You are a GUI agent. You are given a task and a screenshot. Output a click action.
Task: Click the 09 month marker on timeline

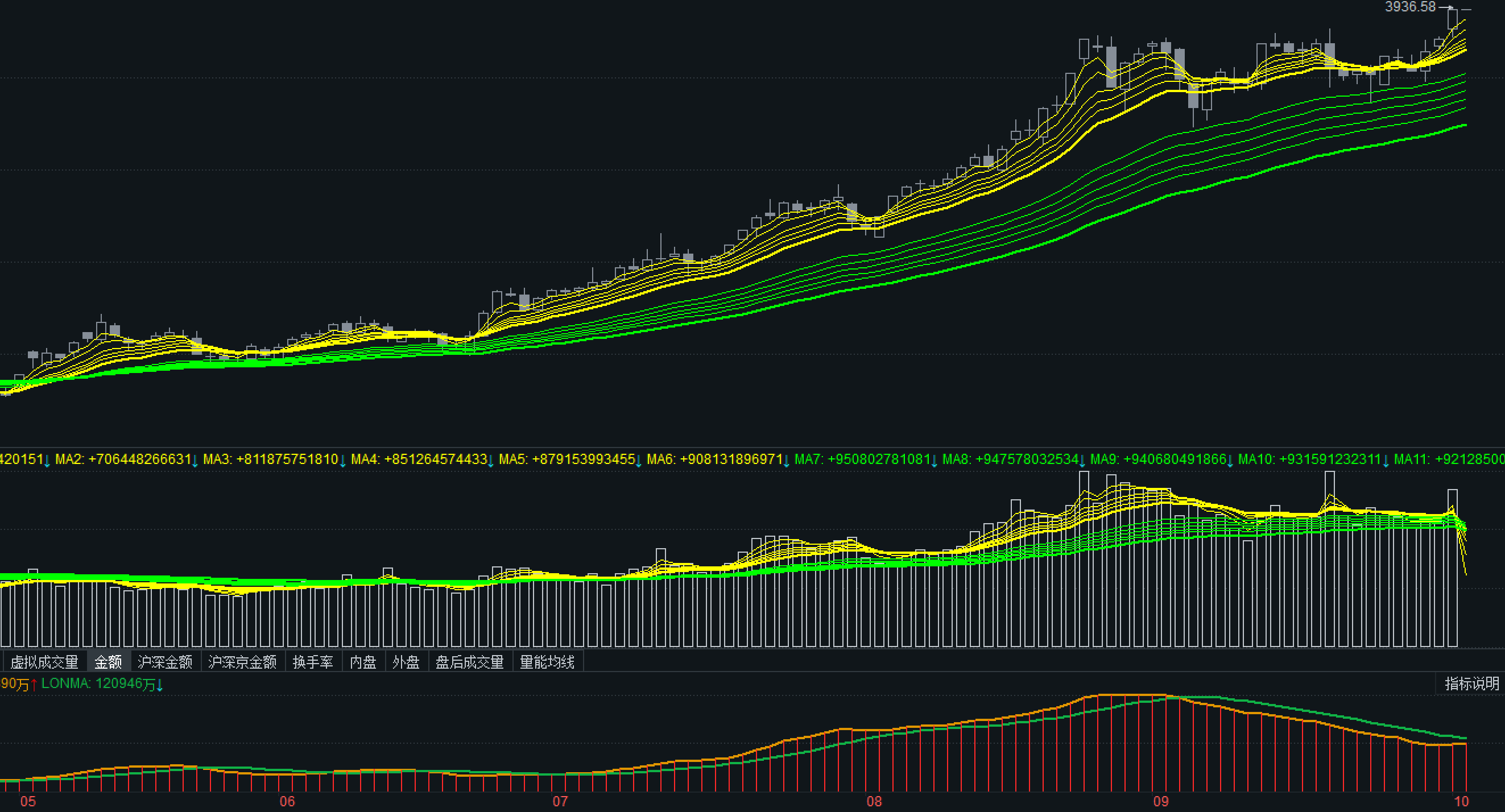coord(1160,801)
